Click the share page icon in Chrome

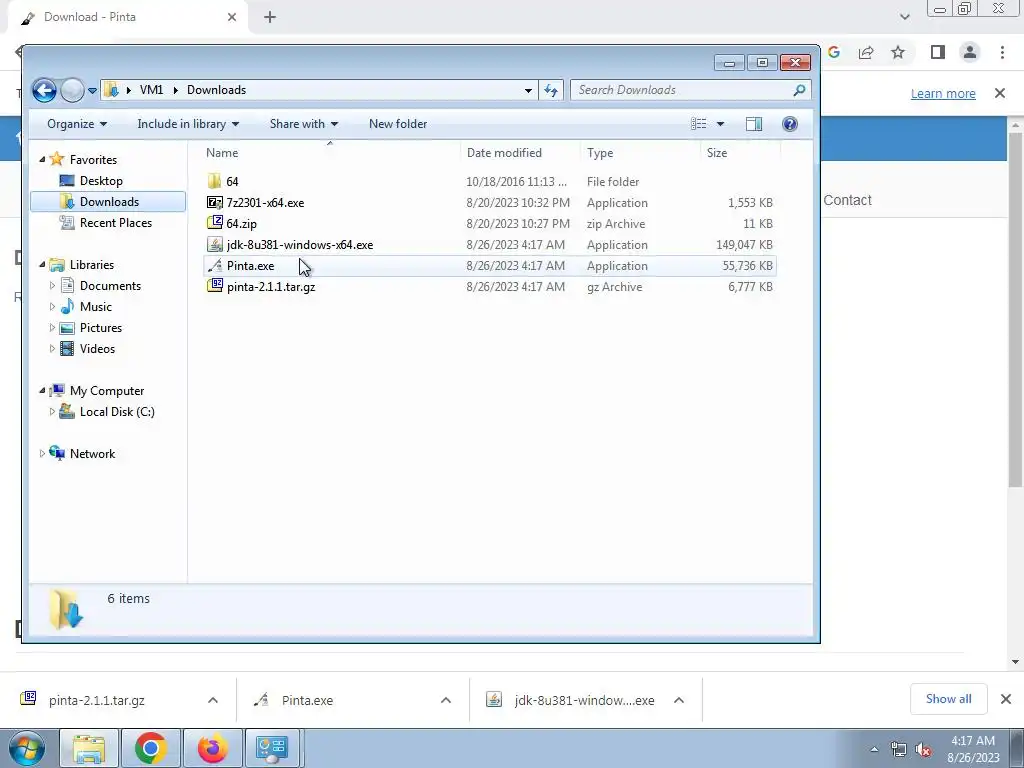(866, 52)
